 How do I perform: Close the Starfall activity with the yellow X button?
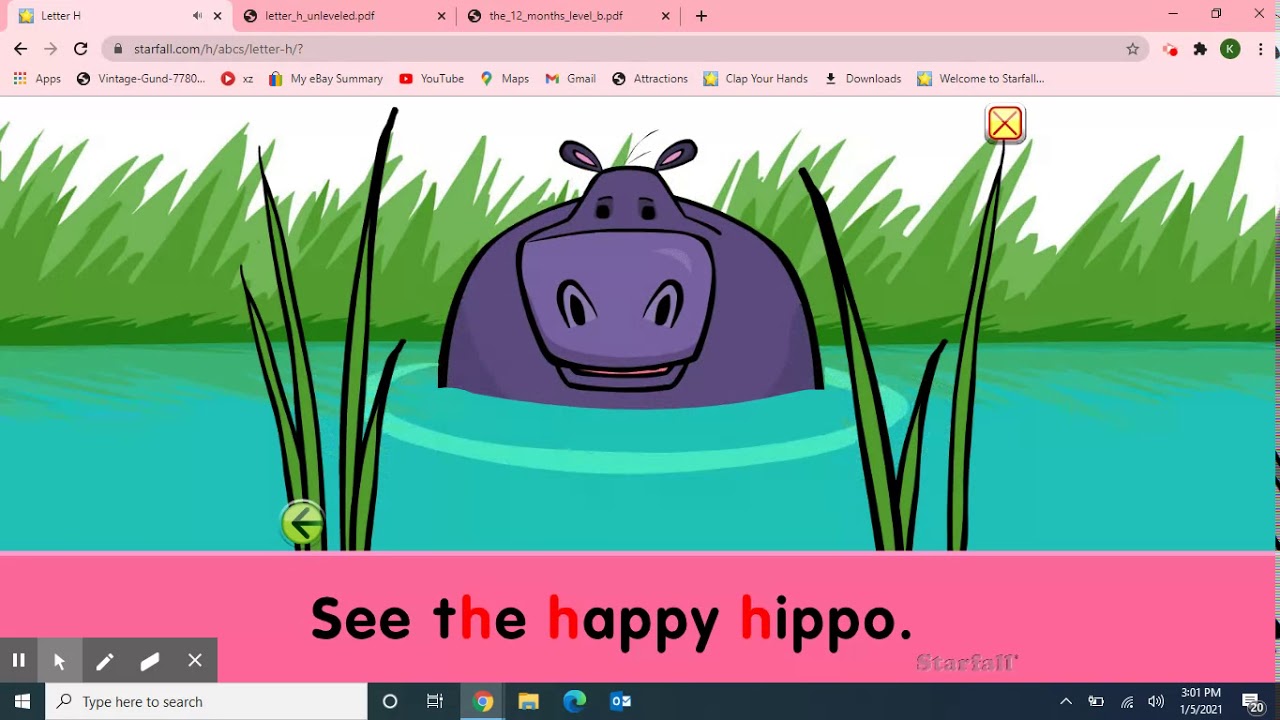point(1005,124)
